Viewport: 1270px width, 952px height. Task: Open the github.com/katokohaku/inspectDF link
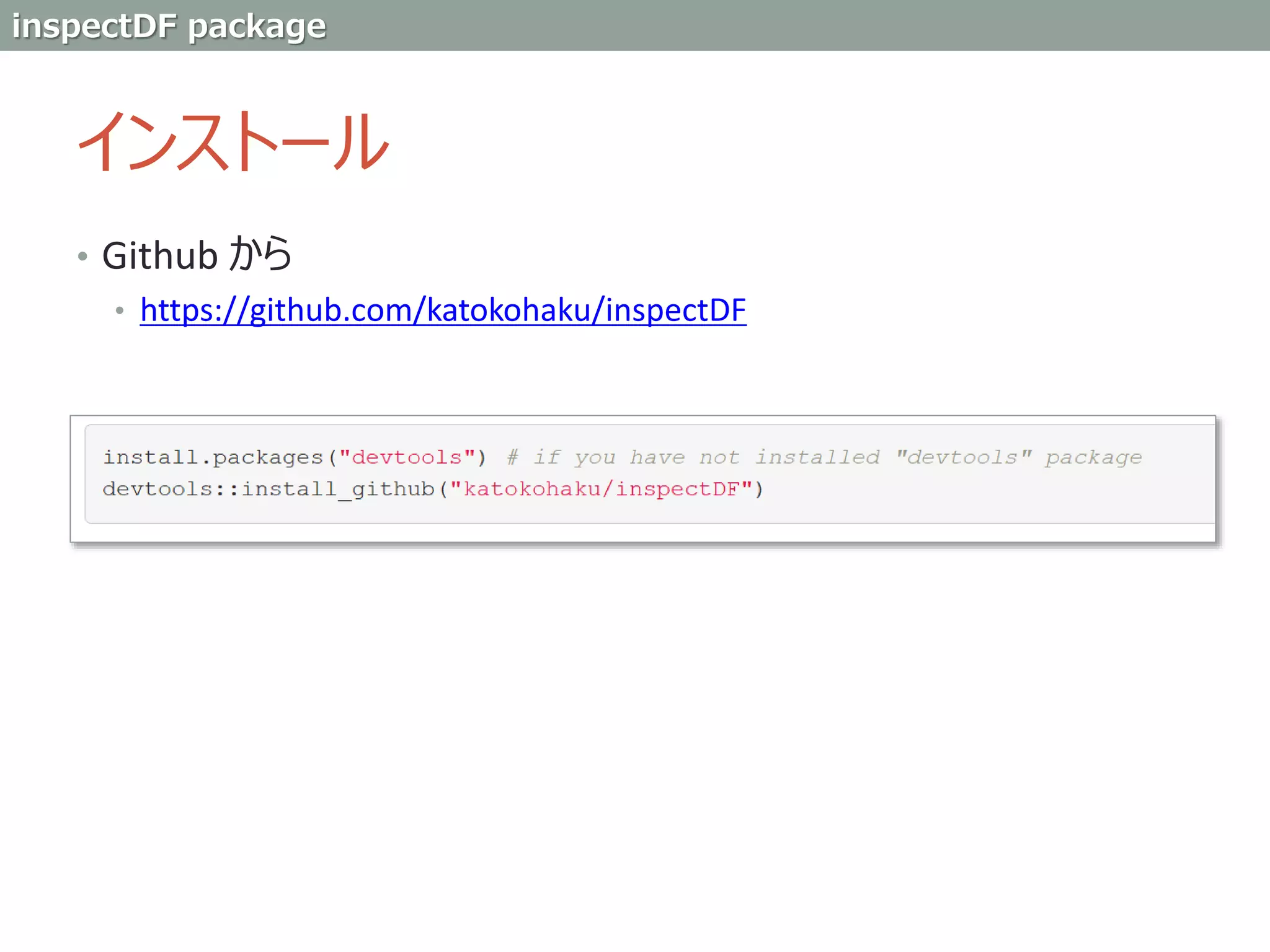point(443,310)
